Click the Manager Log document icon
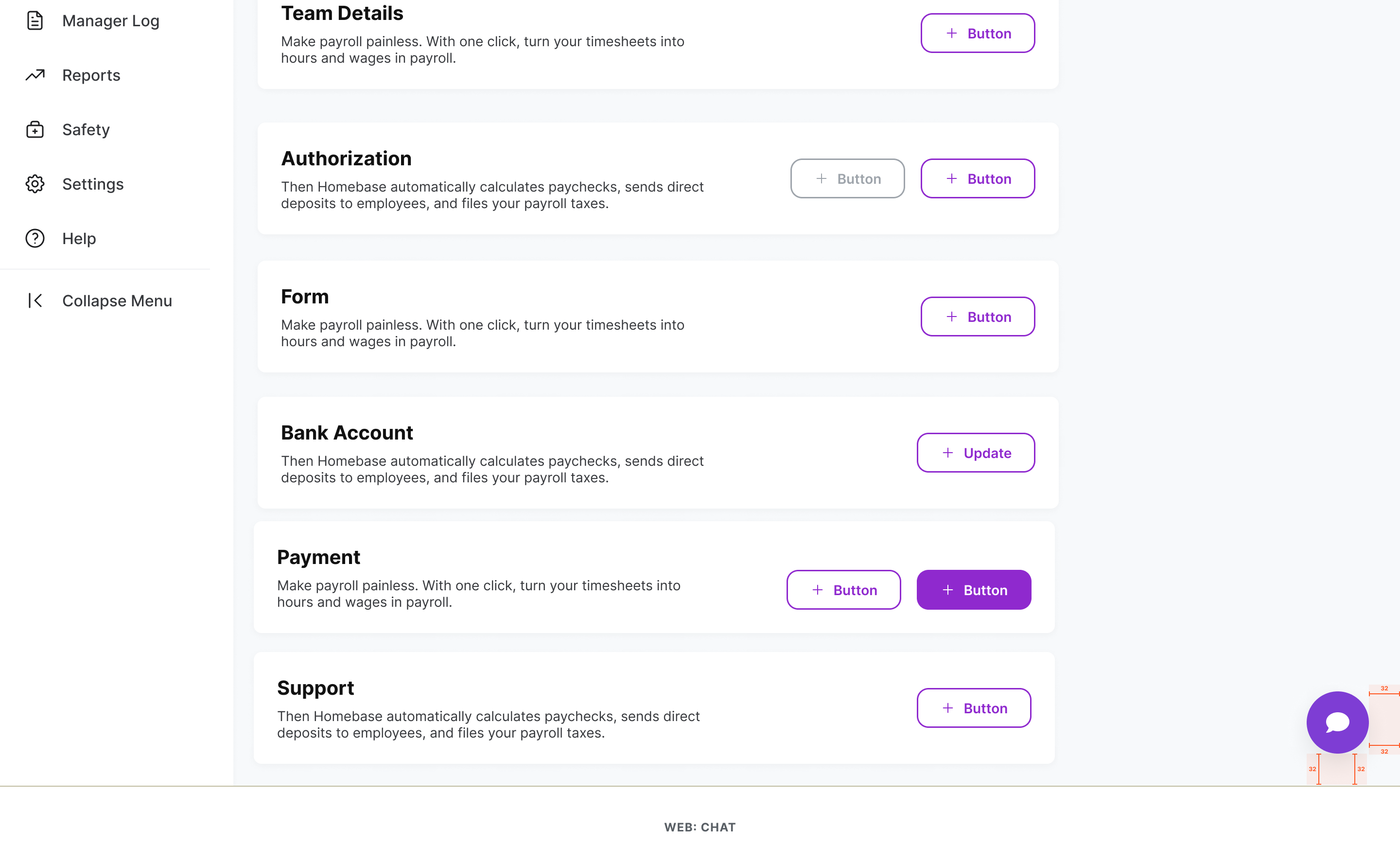The image size is (1400, 846). pos(35,20)
